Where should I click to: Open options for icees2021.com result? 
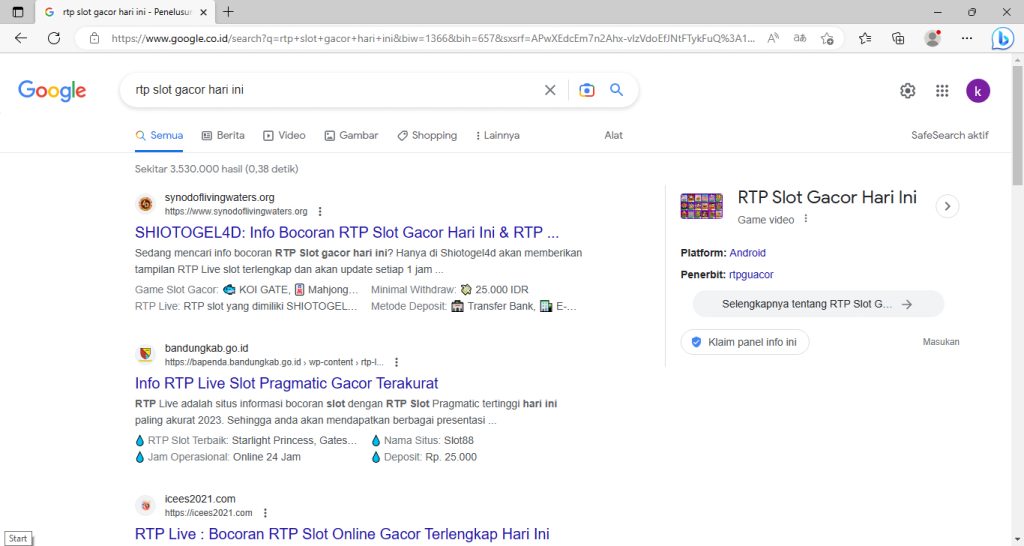[265, 513]
